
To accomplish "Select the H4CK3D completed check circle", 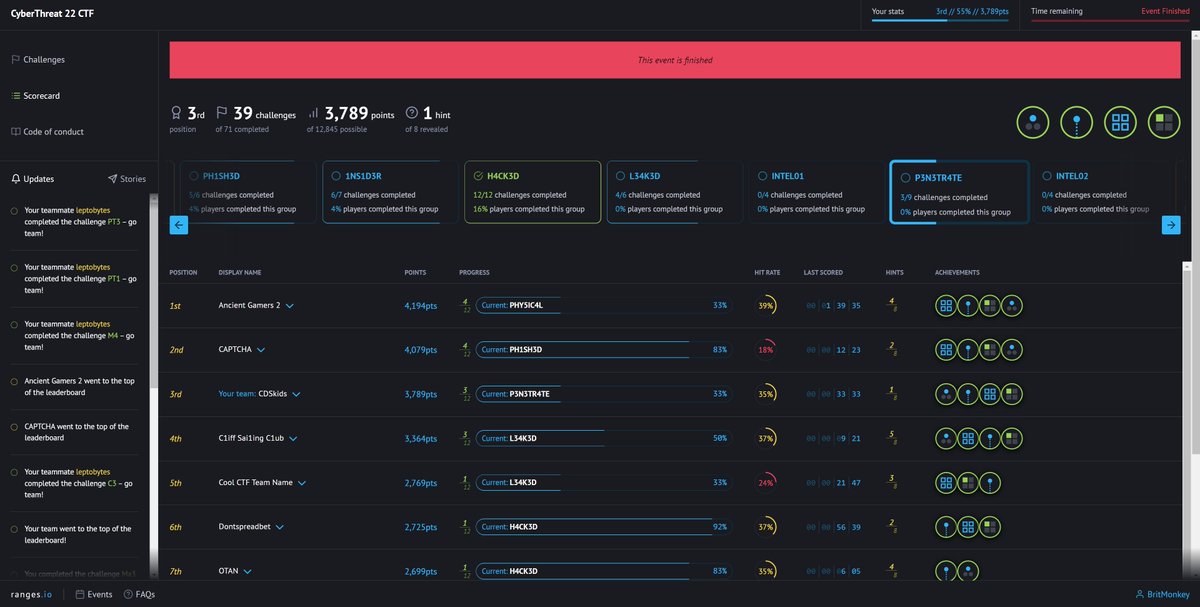I will [x=478, y=176].
